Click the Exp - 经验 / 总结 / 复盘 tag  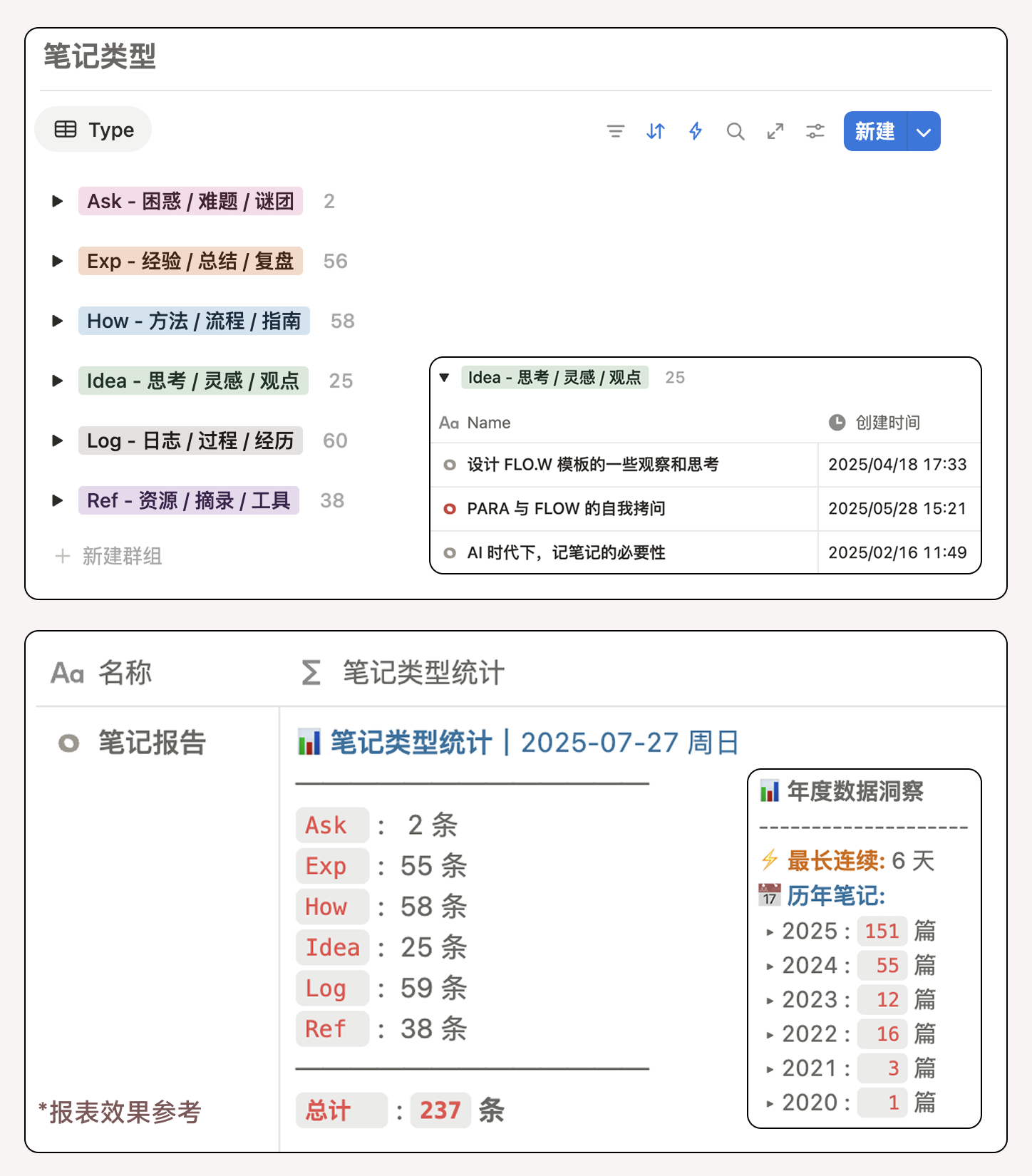pos(190,261)
